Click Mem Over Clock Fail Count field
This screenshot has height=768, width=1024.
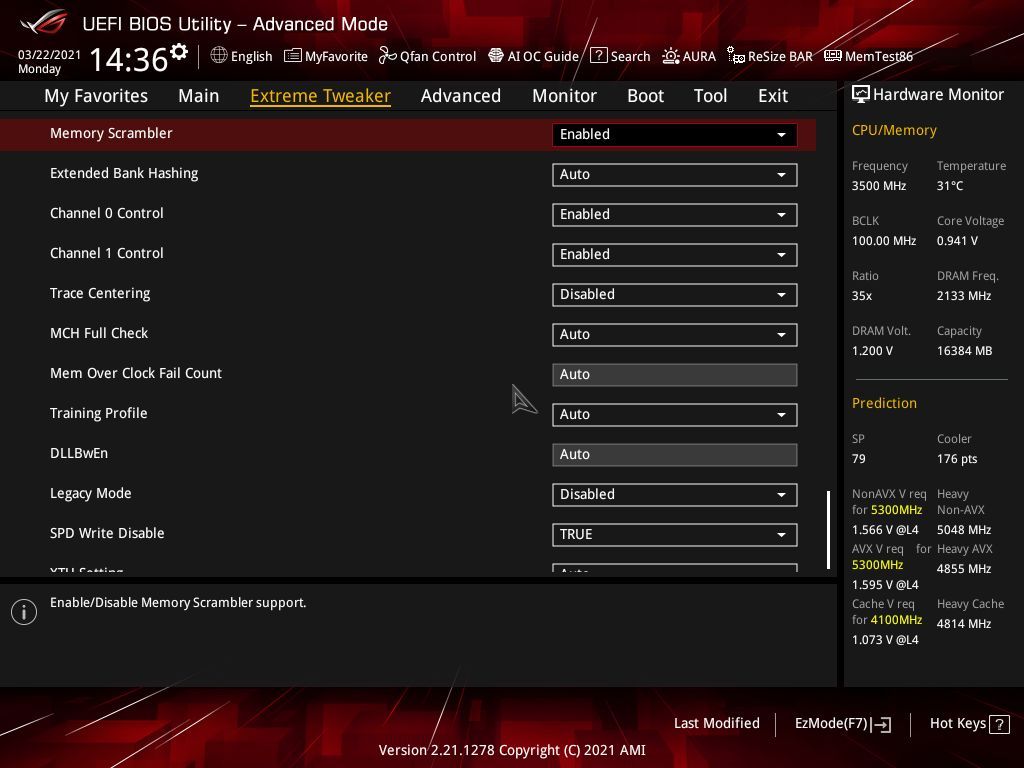coord(675,375)
